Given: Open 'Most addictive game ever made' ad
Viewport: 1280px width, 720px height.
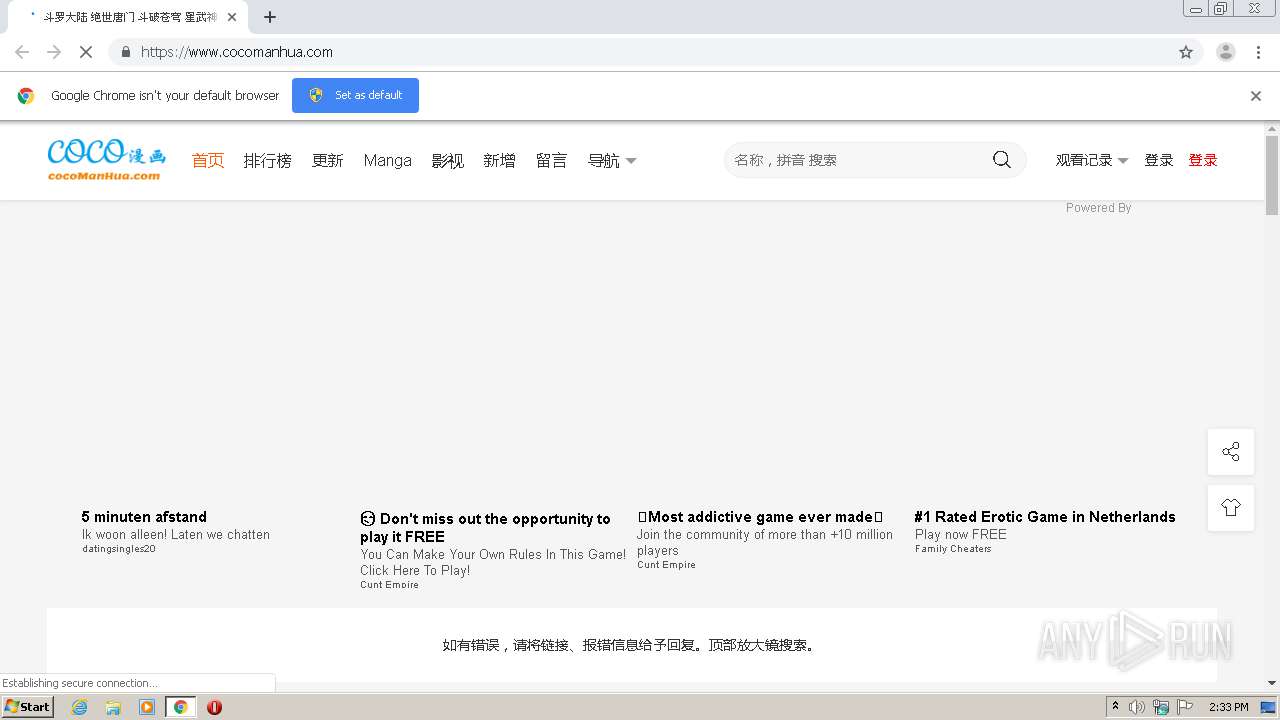Looking at the screenshot, I should 760,517.
